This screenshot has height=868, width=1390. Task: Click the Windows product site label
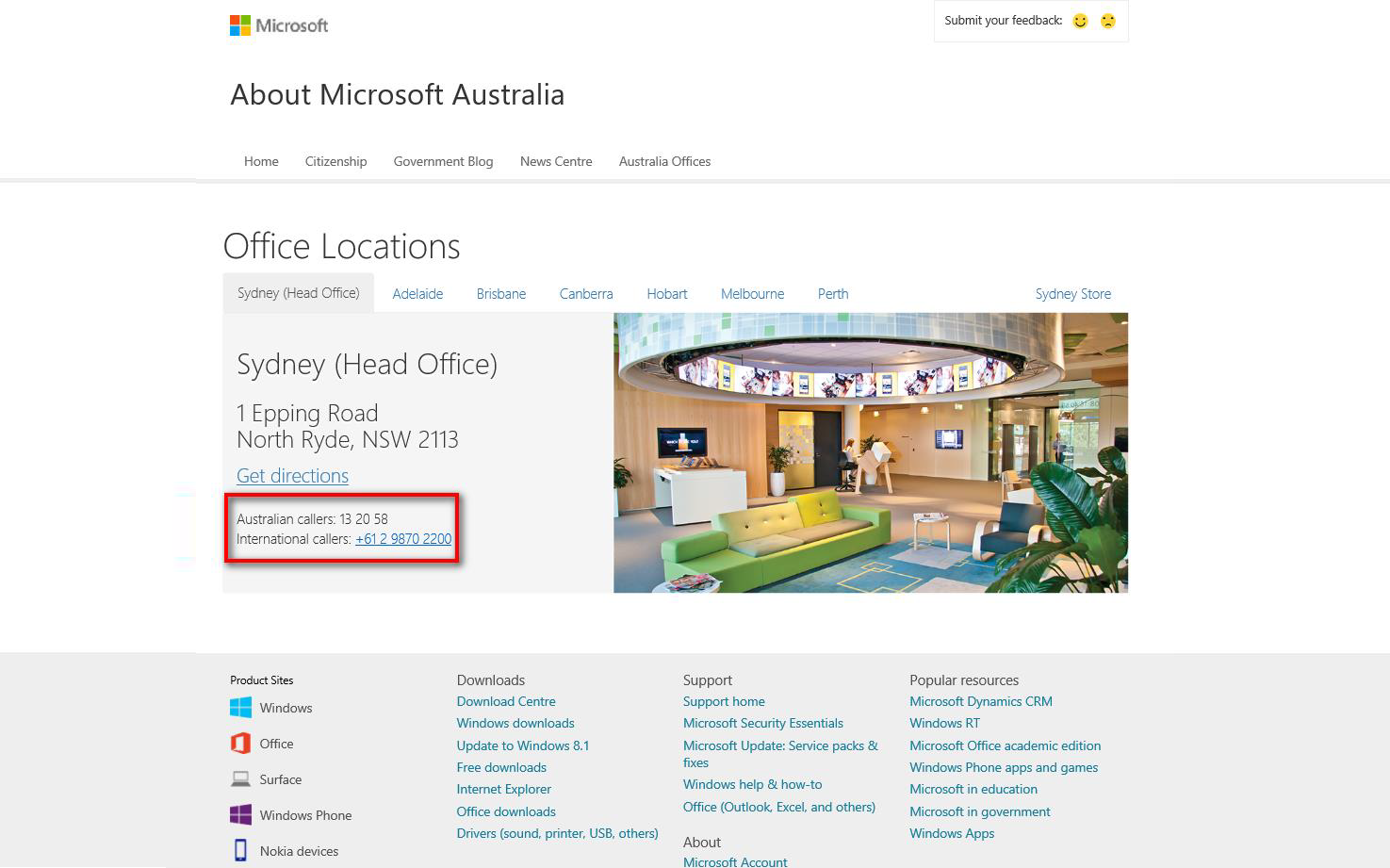point(286,708)
